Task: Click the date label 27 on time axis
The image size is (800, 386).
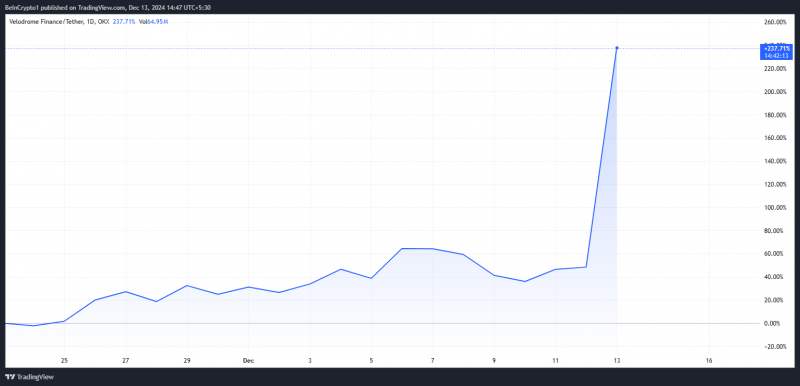Action: pos(126,361)
